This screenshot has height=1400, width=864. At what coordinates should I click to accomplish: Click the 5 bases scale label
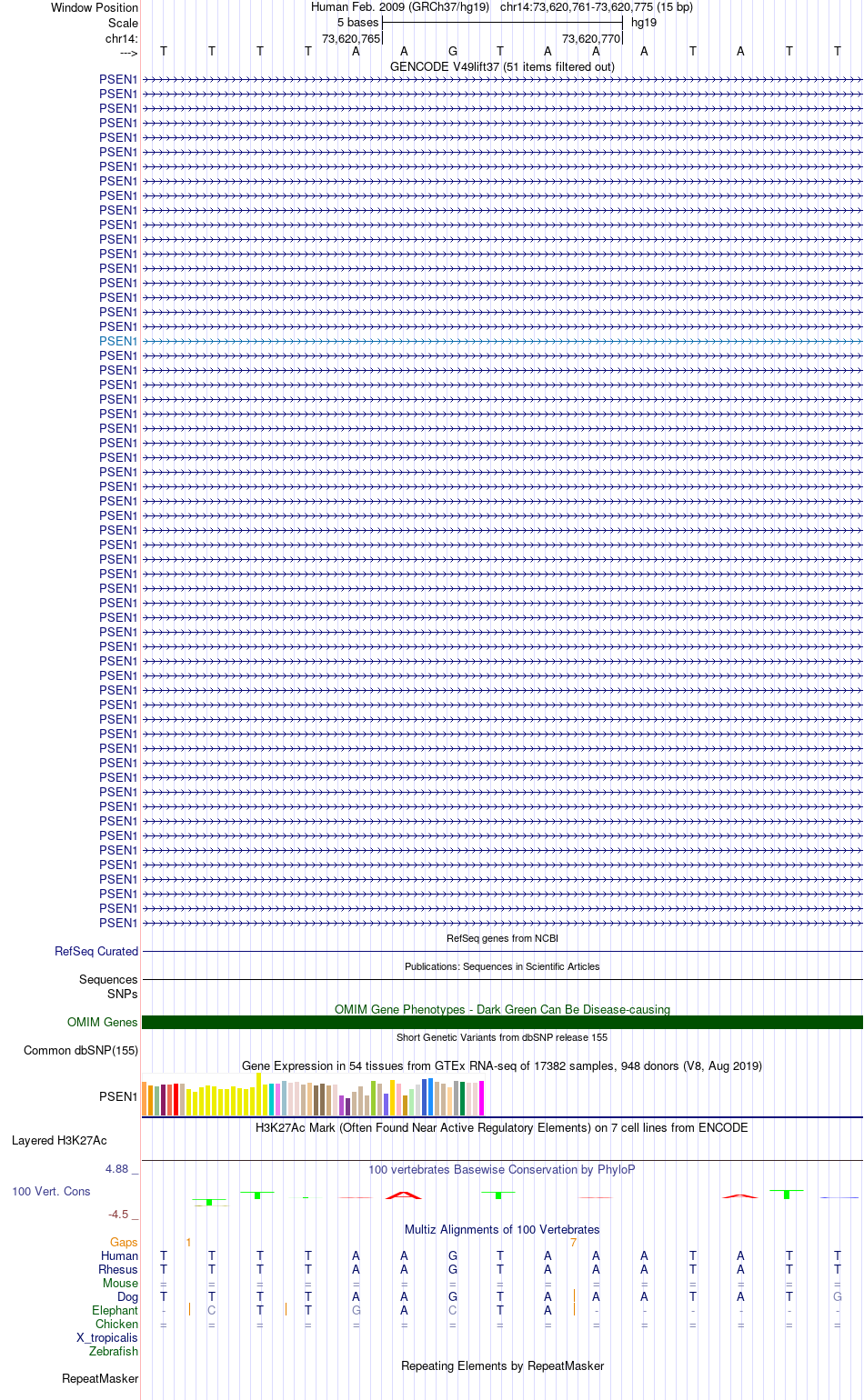[357, 23]
